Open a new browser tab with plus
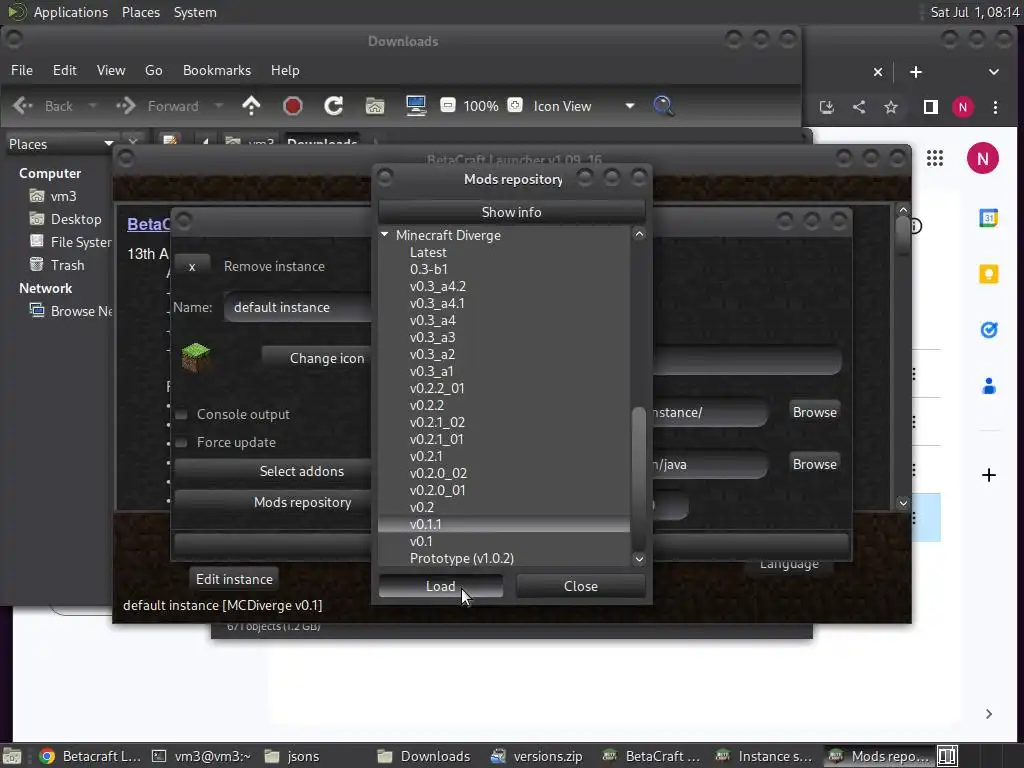Screen dimensions: 1024x768 [916, 72]
